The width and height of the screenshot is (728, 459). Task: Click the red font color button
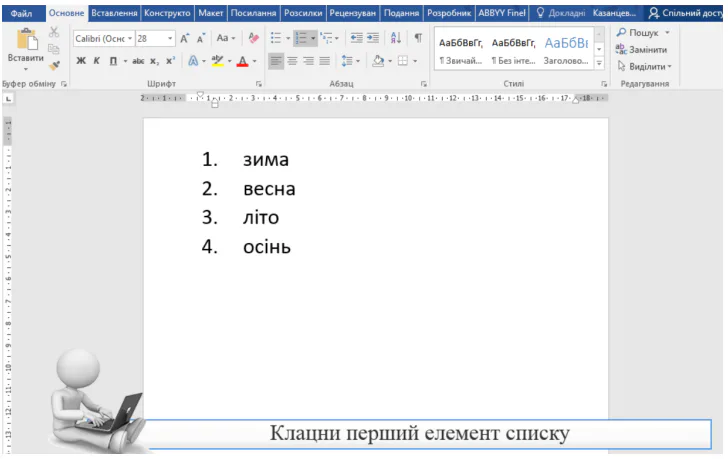[x=241, y=61]
